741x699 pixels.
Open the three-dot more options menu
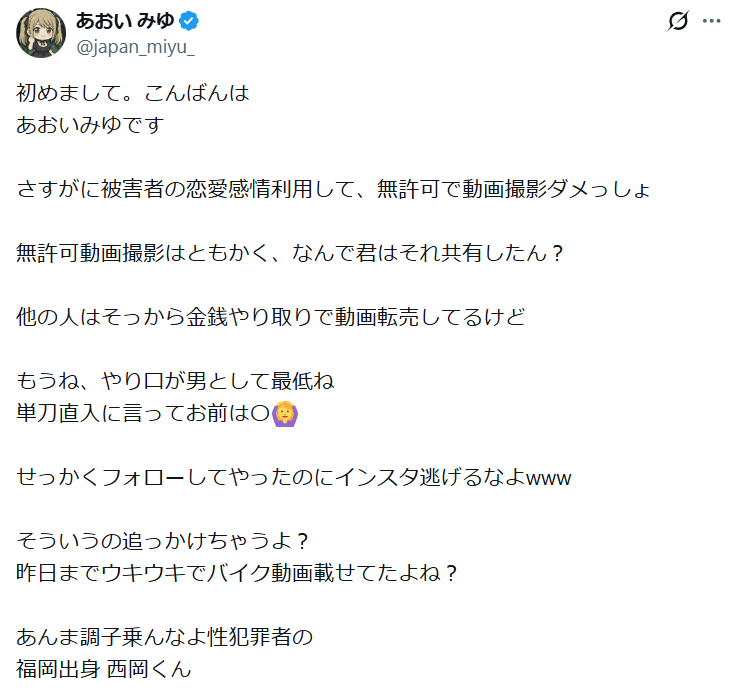(711, 22)
